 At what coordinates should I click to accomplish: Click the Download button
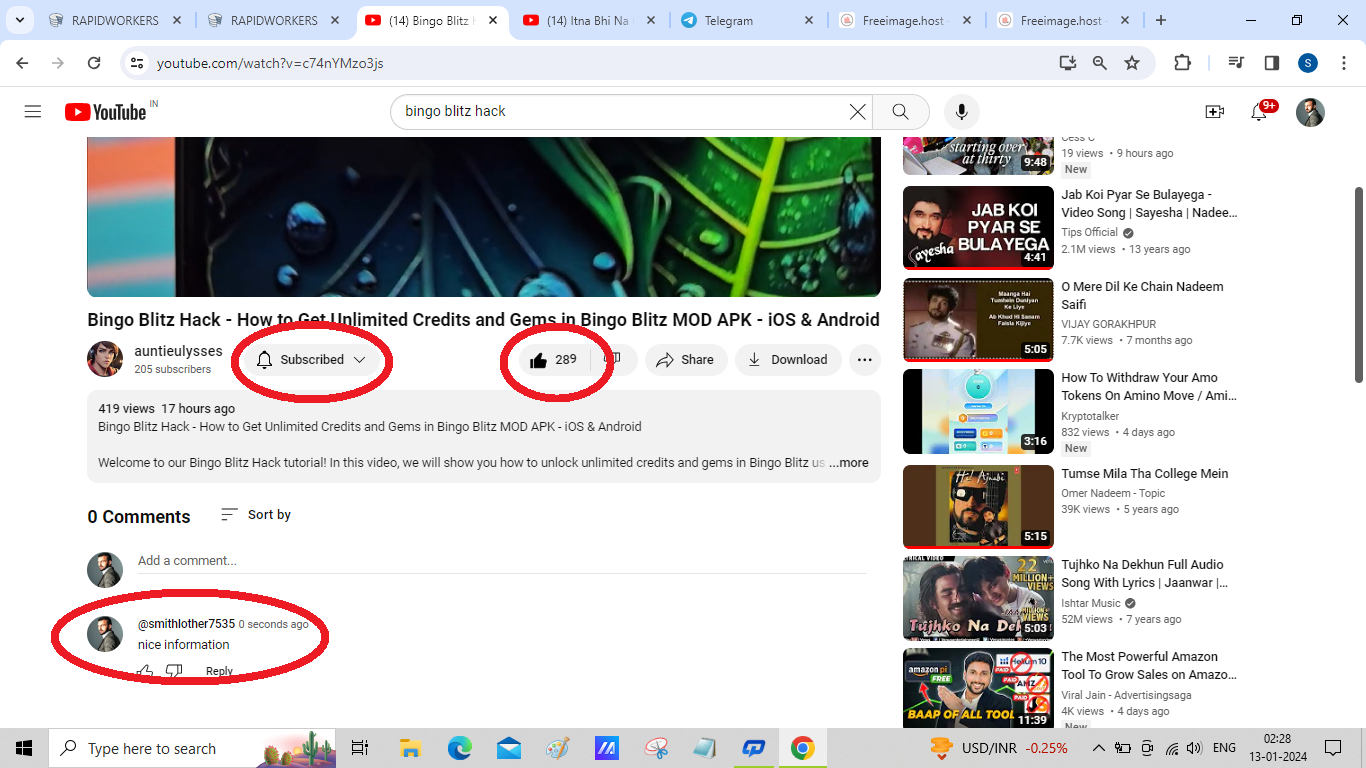point(788,360)
